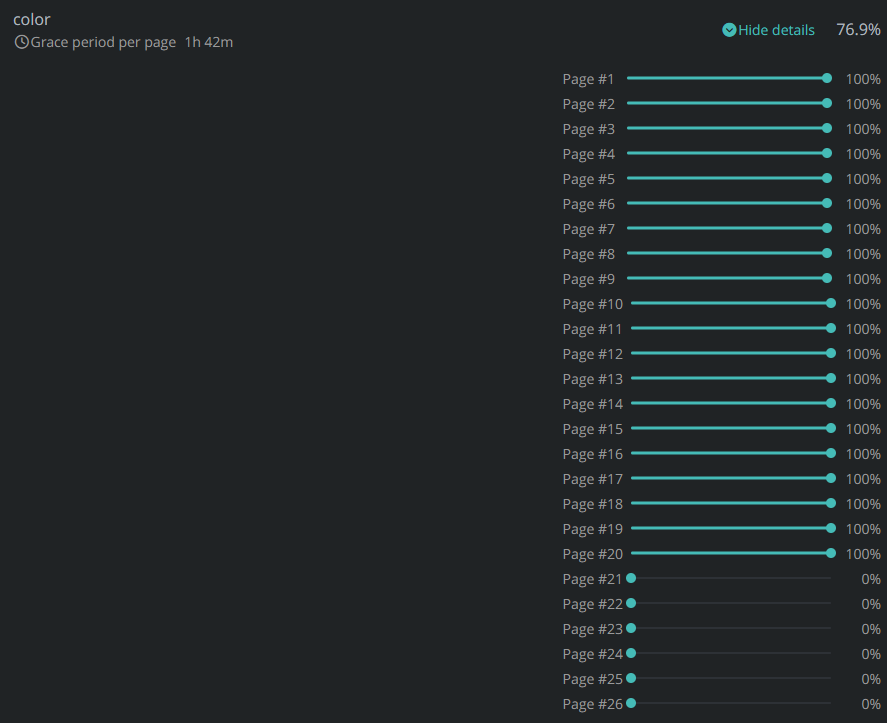Click the 100% value for Page #1
This screenshot has height=723, width=887.
(863, 79)
